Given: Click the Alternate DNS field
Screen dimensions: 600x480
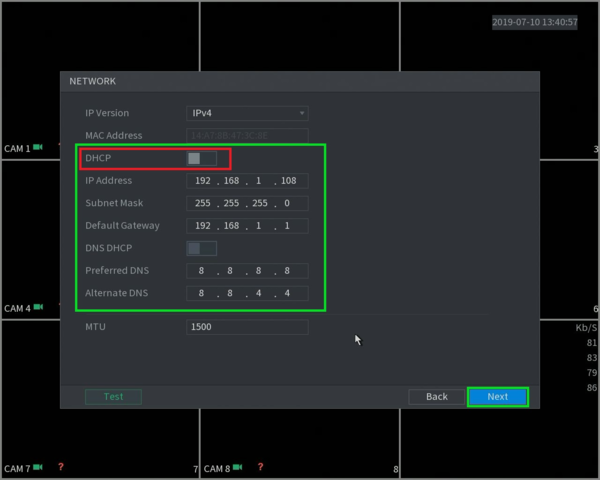Looking at the screenshot, I should click(x=247, y=293).
